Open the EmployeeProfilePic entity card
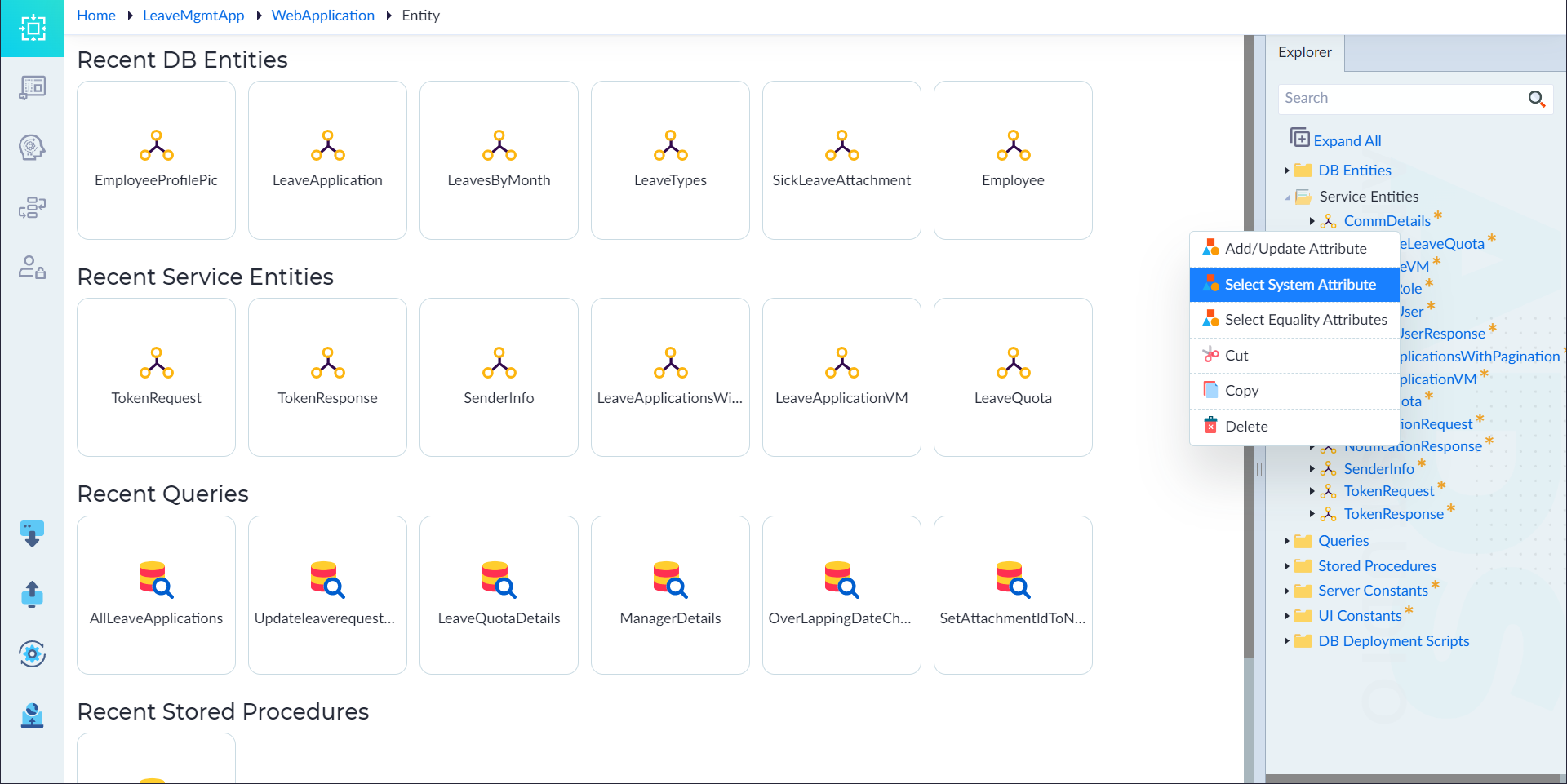 pyautogui.click(x=156, y=160)
